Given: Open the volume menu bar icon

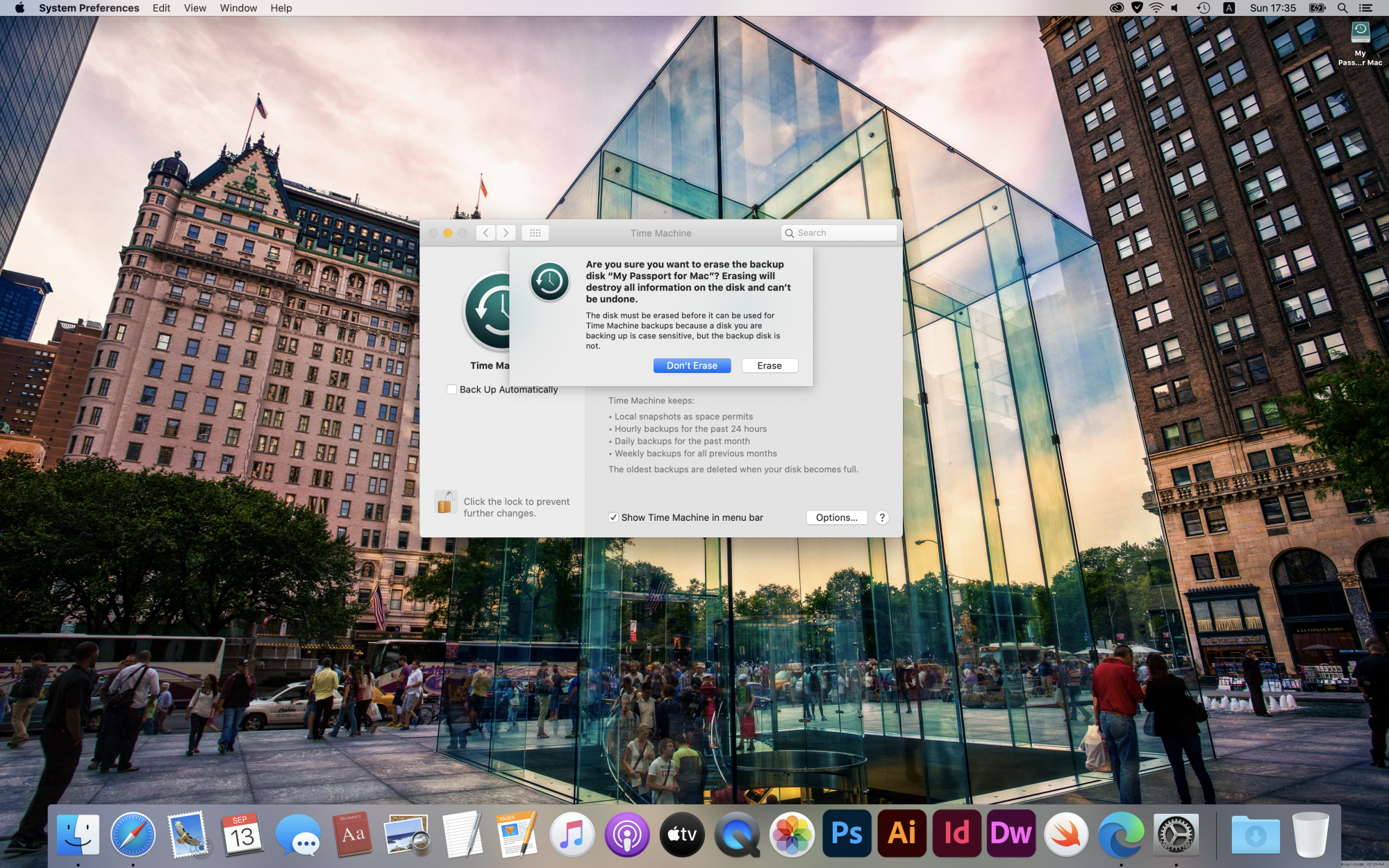Looking at the screenshot, I should coord(1175,8).
